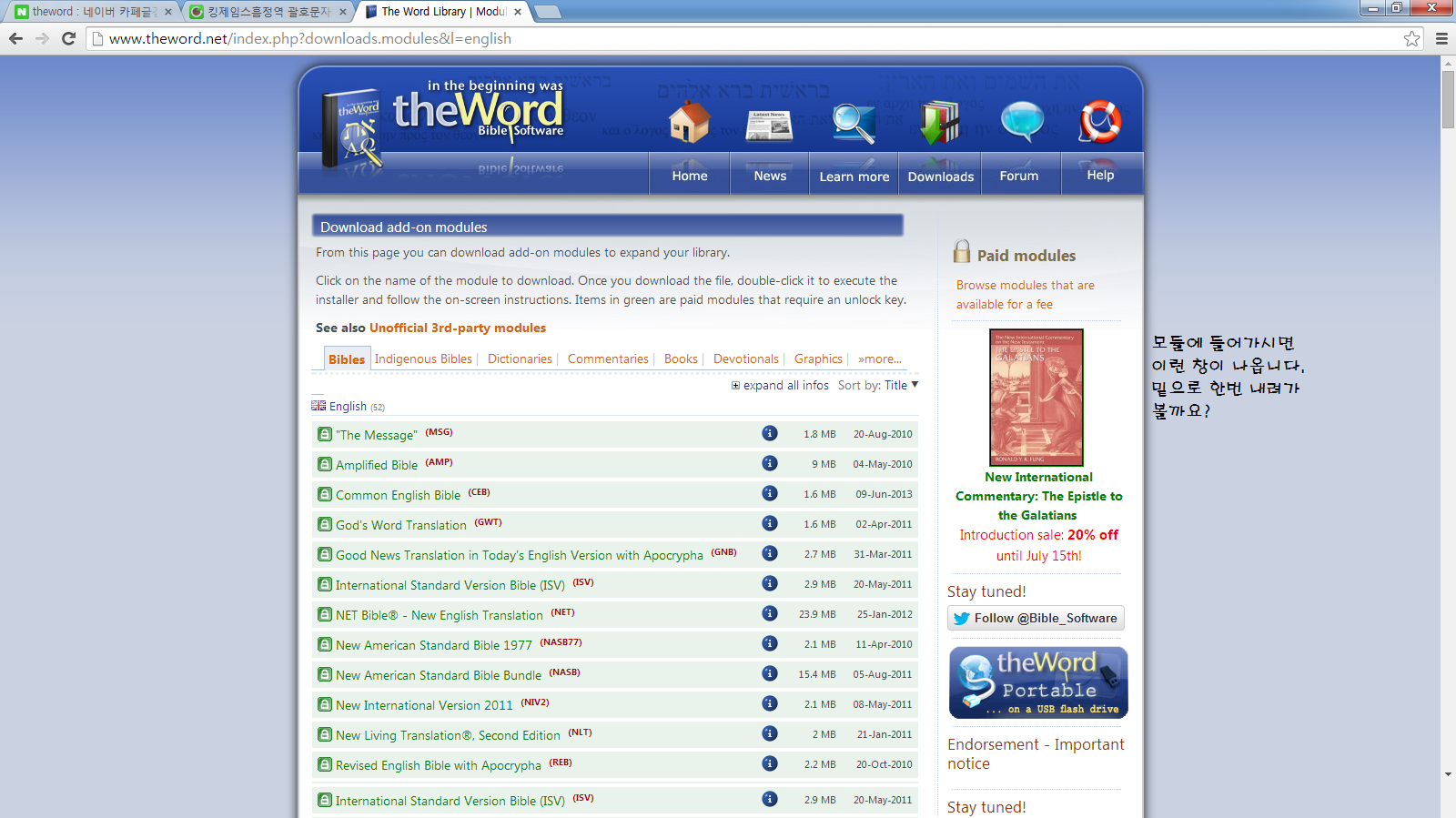
Task: Click the house icon above Home
Action: (689, 123)
